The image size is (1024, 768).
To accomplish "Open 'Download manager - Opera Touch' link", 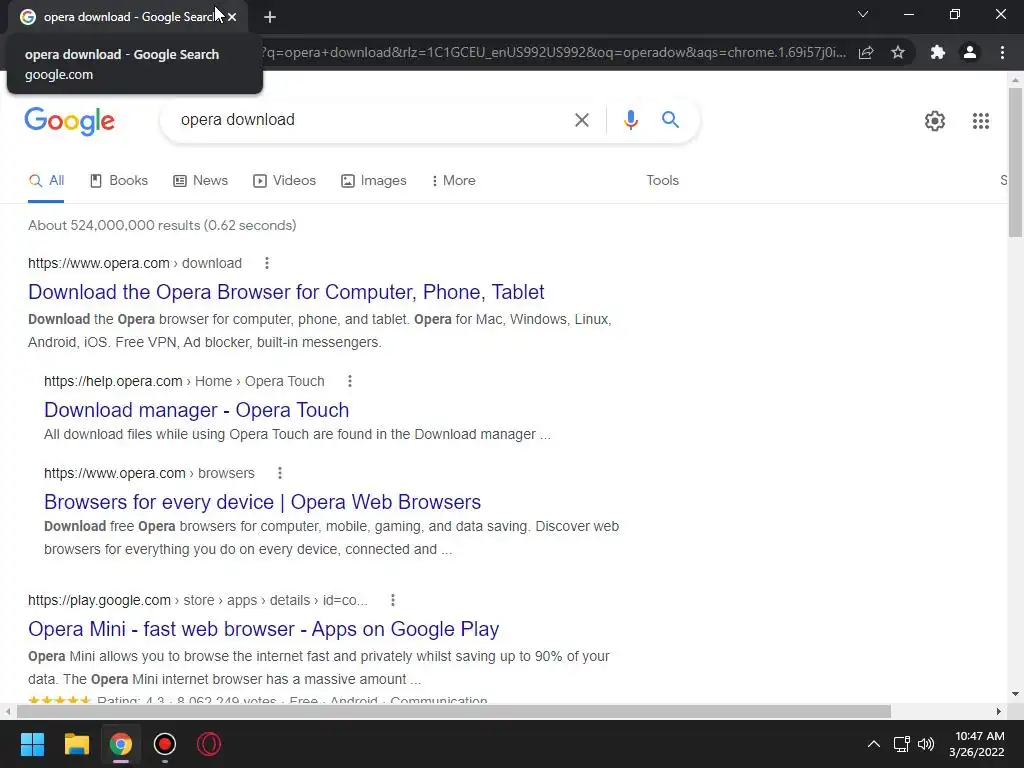I will pos(197,410).
